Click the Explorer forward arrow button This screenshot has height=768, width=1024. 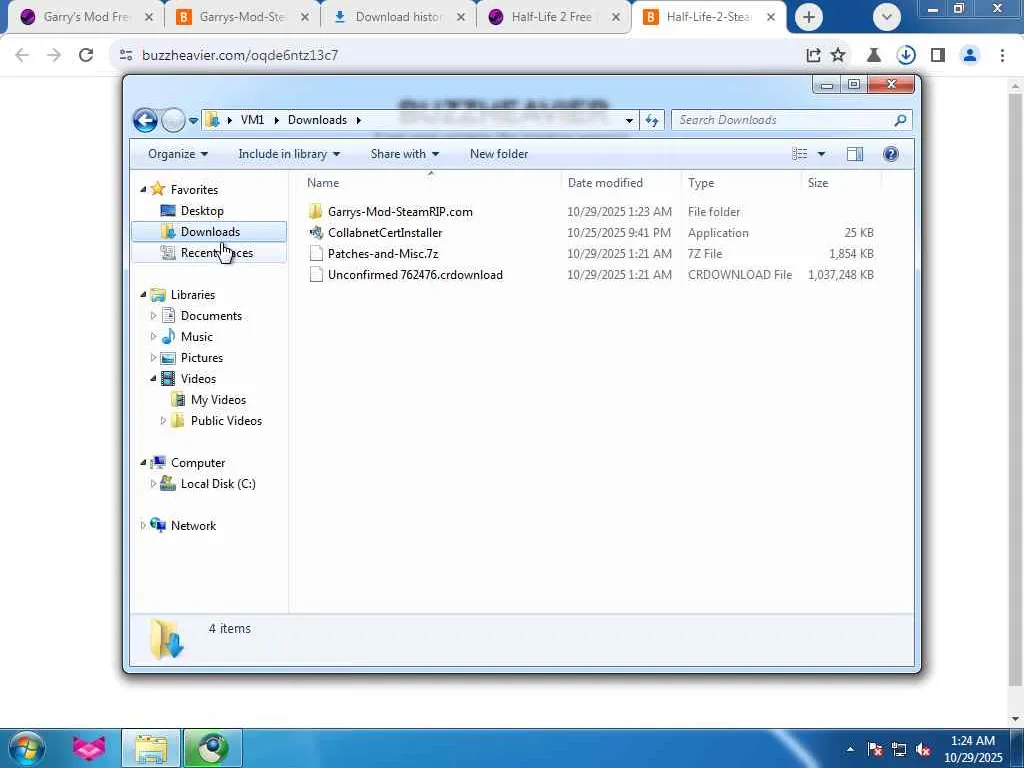click(173, 120)
